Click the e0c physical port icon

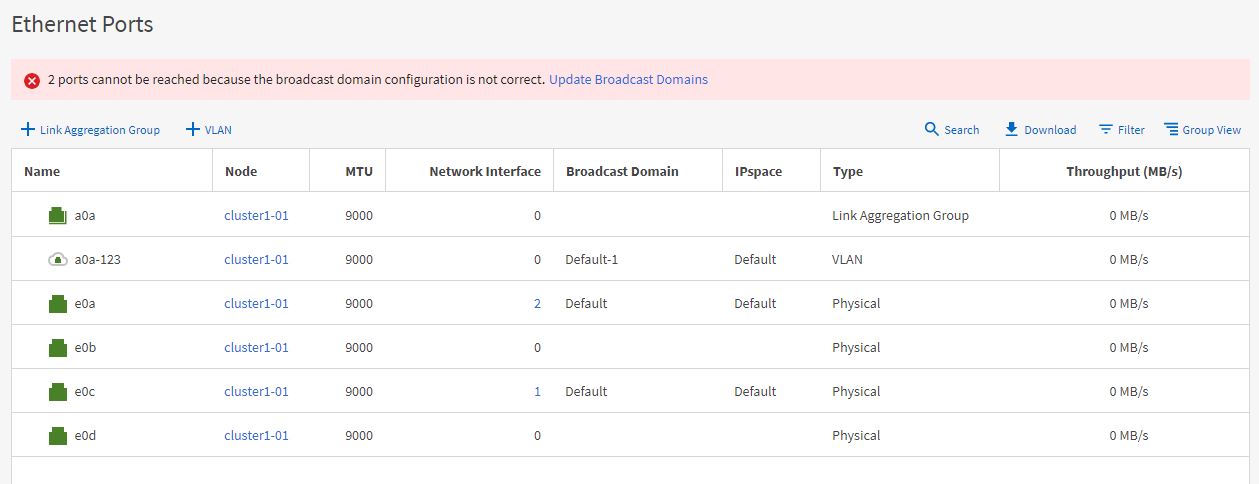click(58, 391)
